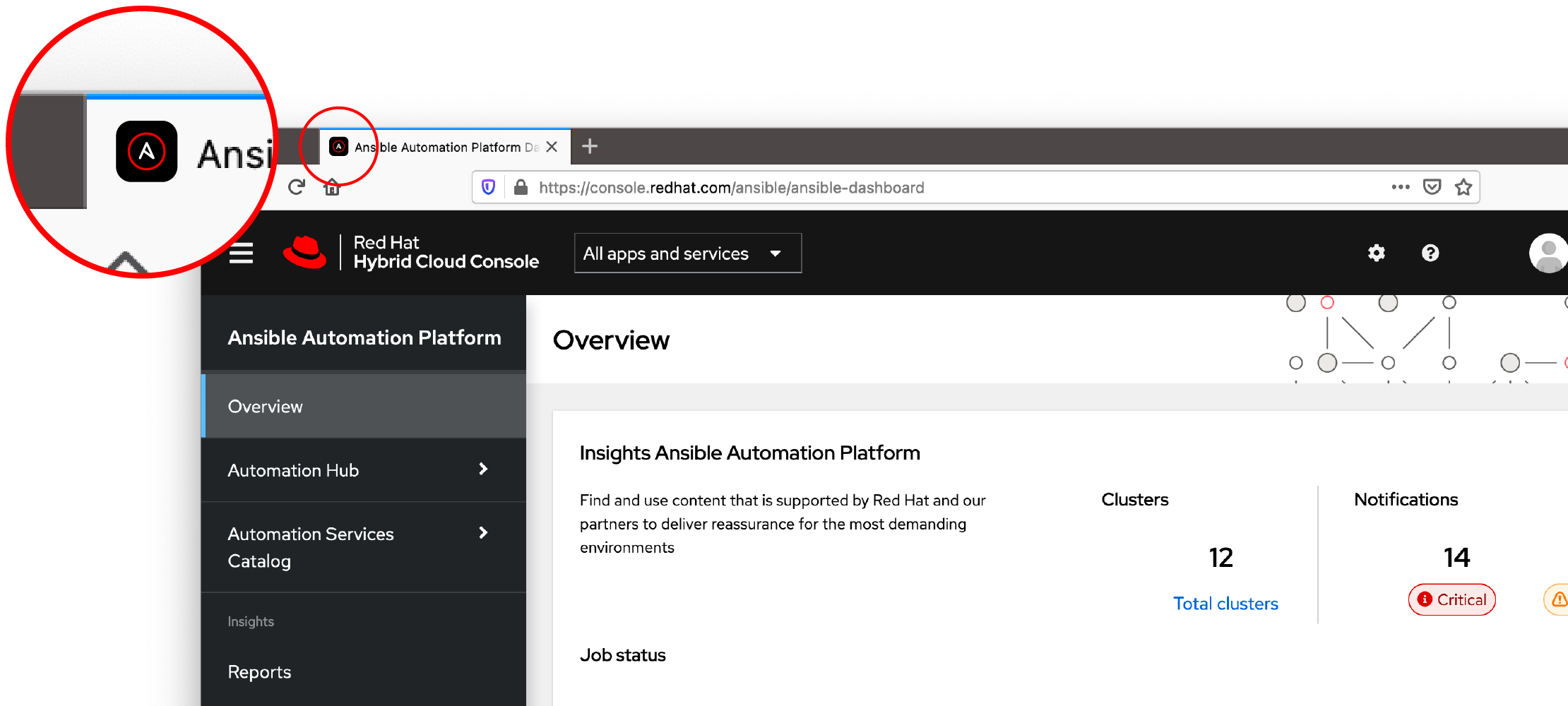
Task: Open Reports in the sidebar
Action: 259,672
